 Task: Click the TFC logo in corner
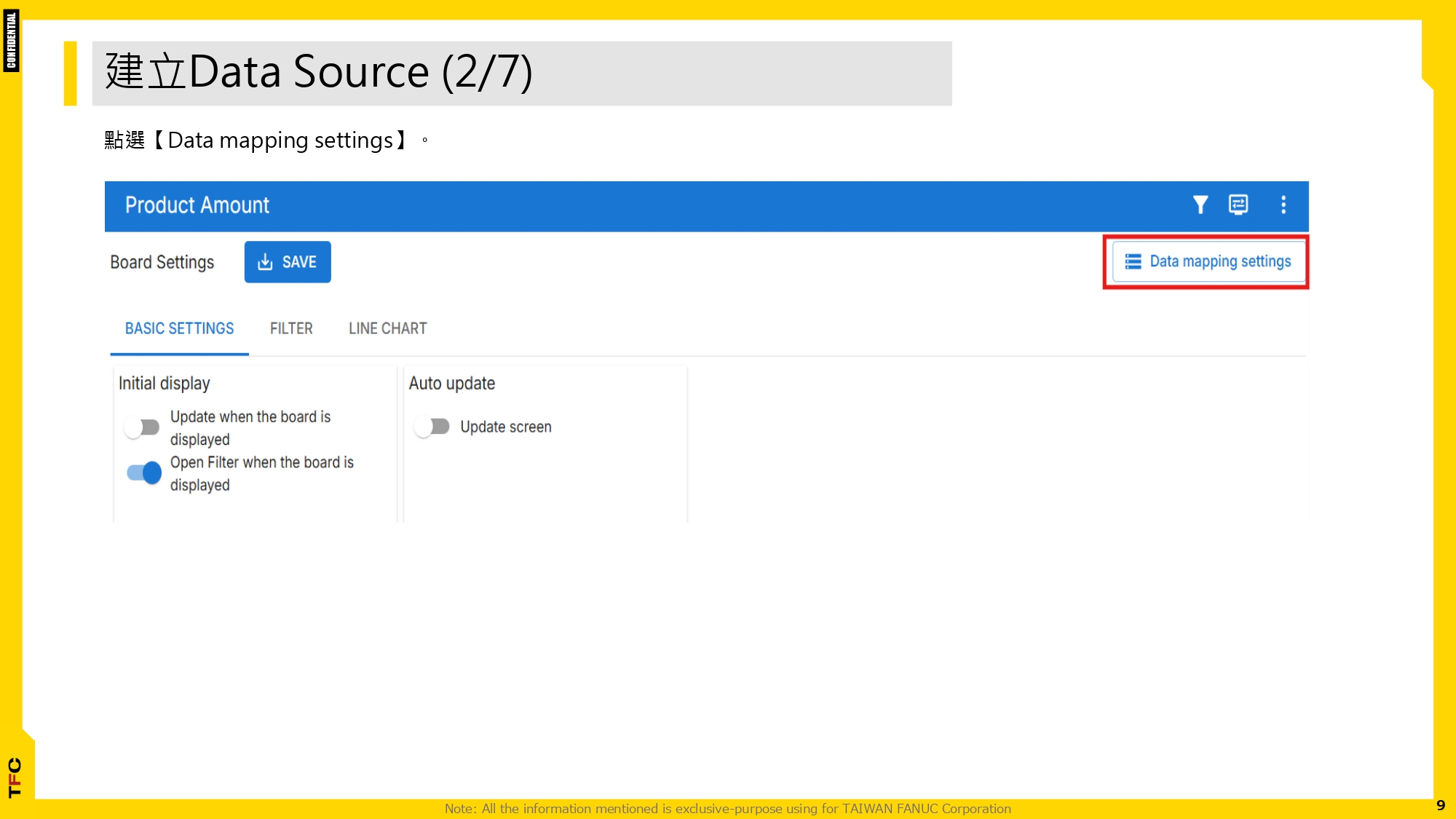(15, 778)
